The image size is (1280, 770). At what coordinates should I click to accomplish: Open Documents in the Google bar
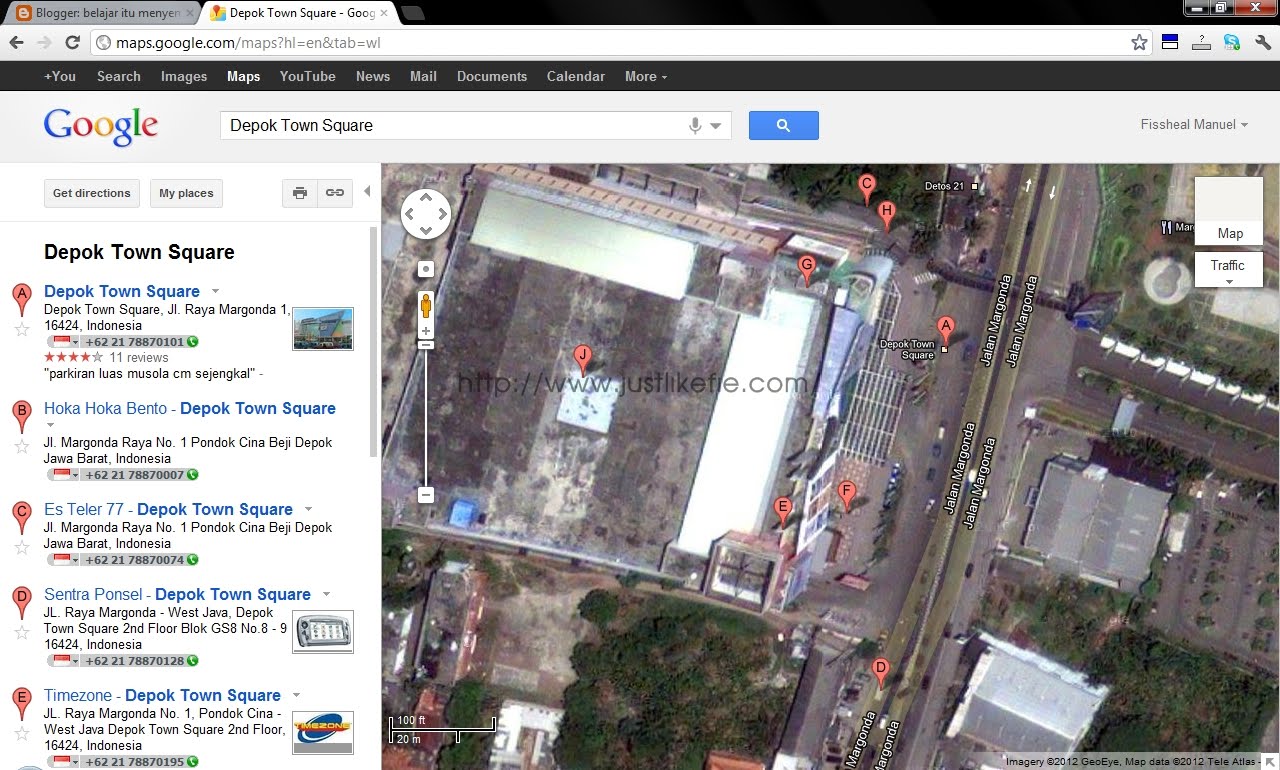point(492,76)
